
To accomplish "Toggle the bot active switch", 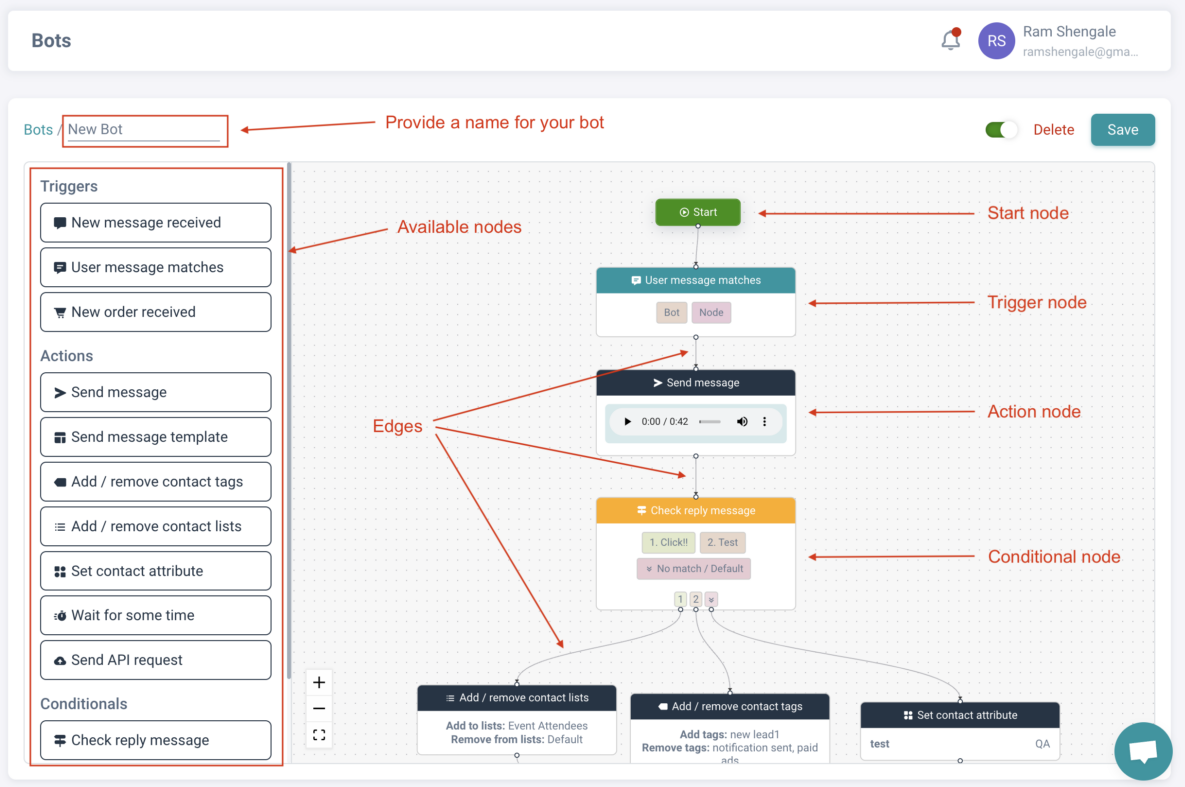I will pyautogui.click(x=1001, y=130).
